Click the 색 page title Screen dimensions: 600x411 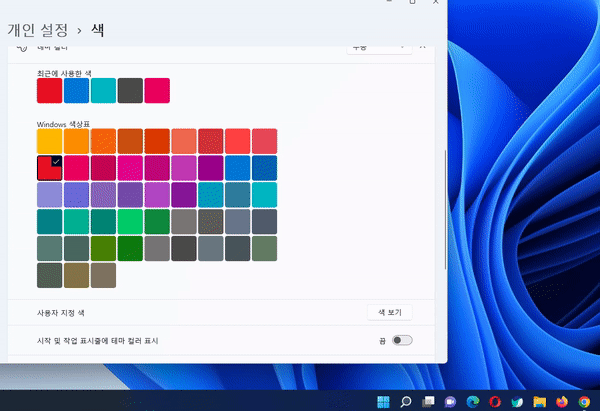tap(98, 30)
